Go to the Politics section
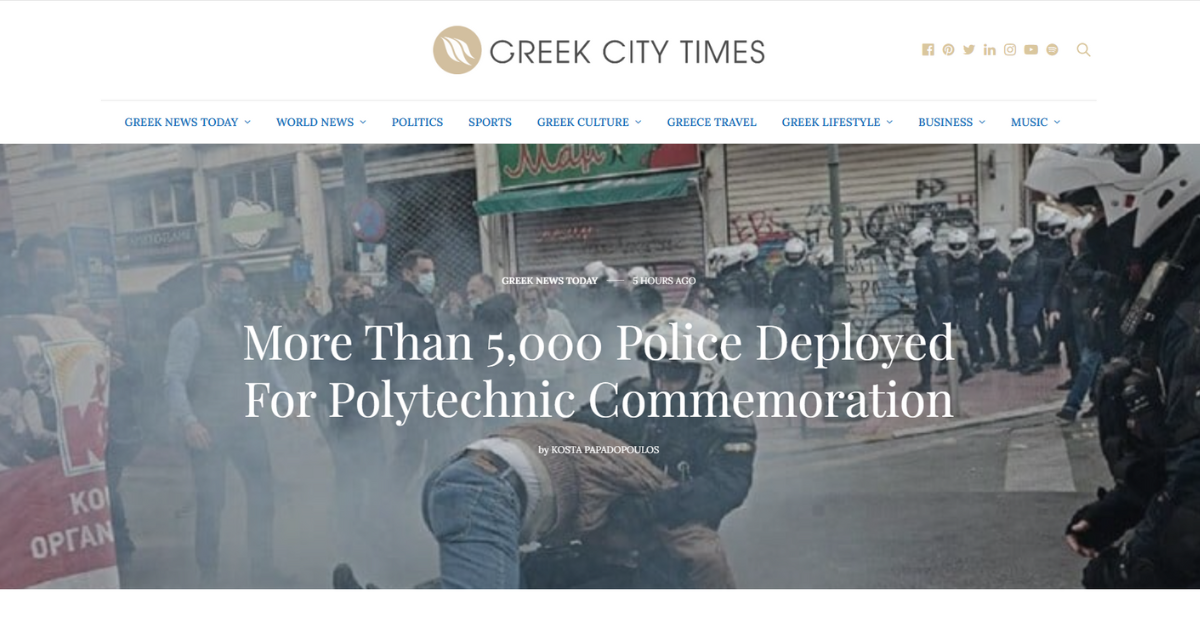The image size is (1200, 628). pyautogui.click(x=417, y=122)
